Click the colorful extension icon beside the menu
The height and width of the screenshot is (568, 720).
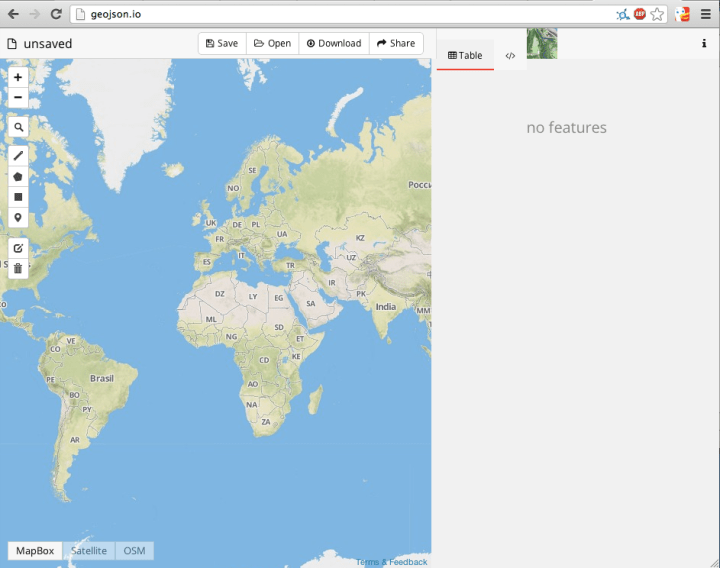click(682, 14)
